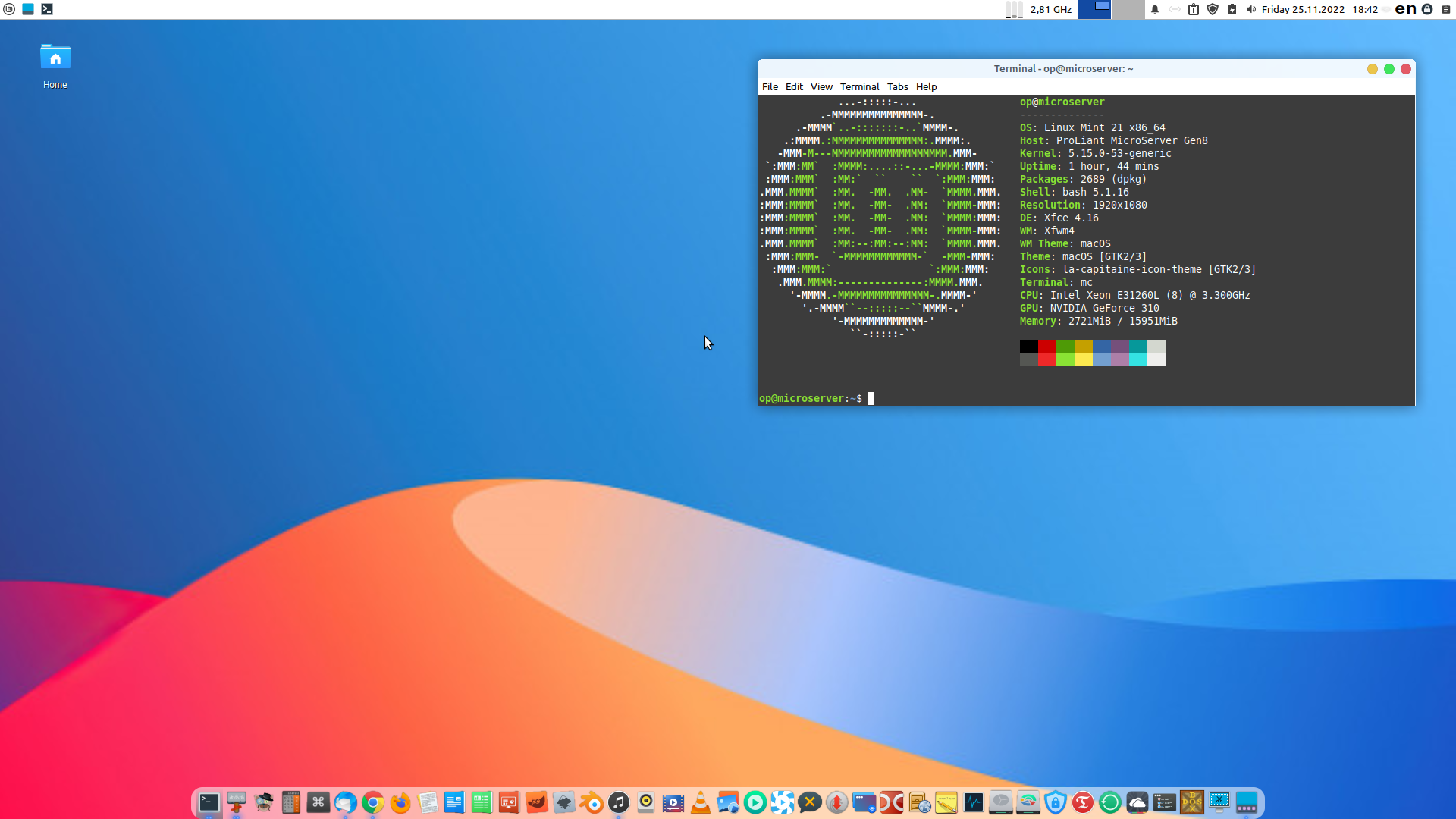
Task: Click the text 'NVIDIA GeForce 310'
Action: (x=1104, y=308)
